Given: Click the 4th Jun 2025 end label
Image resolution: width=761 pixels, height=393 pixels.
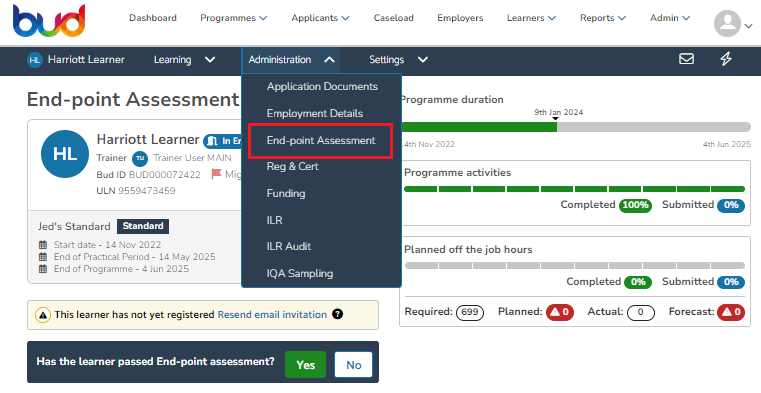Looking at the screenshot, I should click(x=726, y=144).
